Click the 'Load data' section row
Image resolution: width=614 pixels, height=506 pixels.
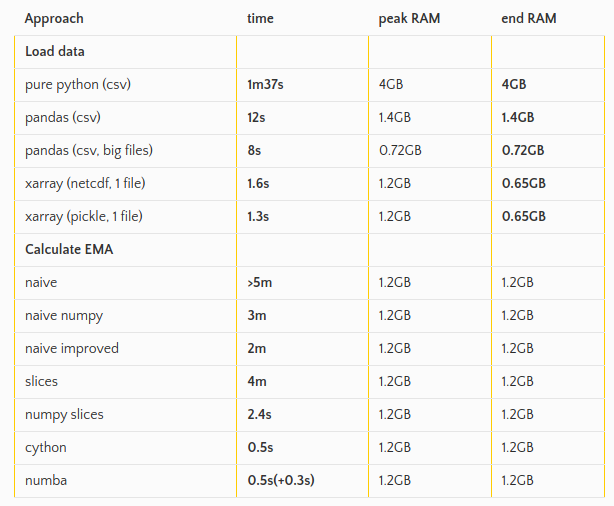coord(54,52)
